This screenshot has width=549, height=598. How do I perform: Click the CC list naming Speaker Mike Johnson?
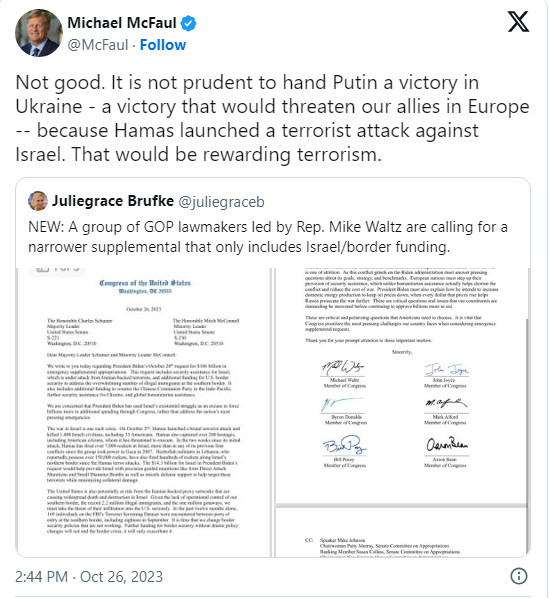tap(383, 548)
